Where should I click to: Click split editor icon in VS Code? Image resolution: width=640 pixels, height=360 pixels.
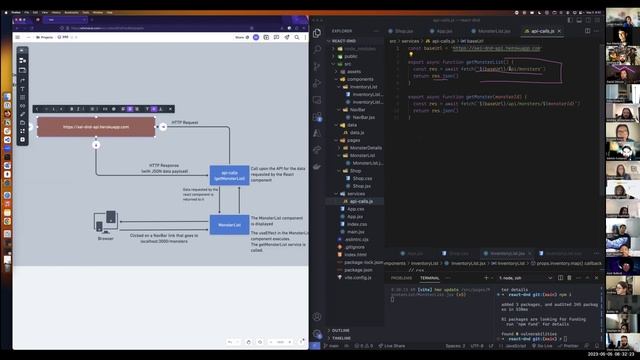[x=587, y=31]
